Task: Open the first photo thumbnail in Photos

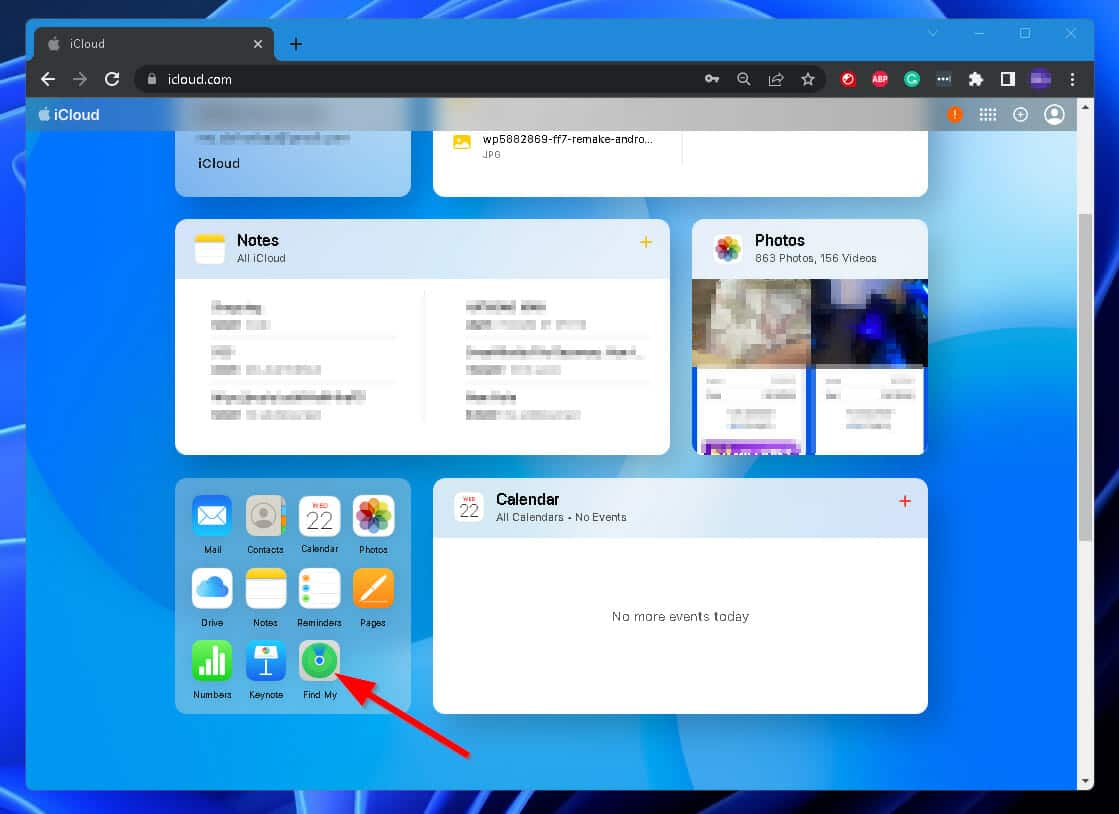Action: (x=751, y=322)
